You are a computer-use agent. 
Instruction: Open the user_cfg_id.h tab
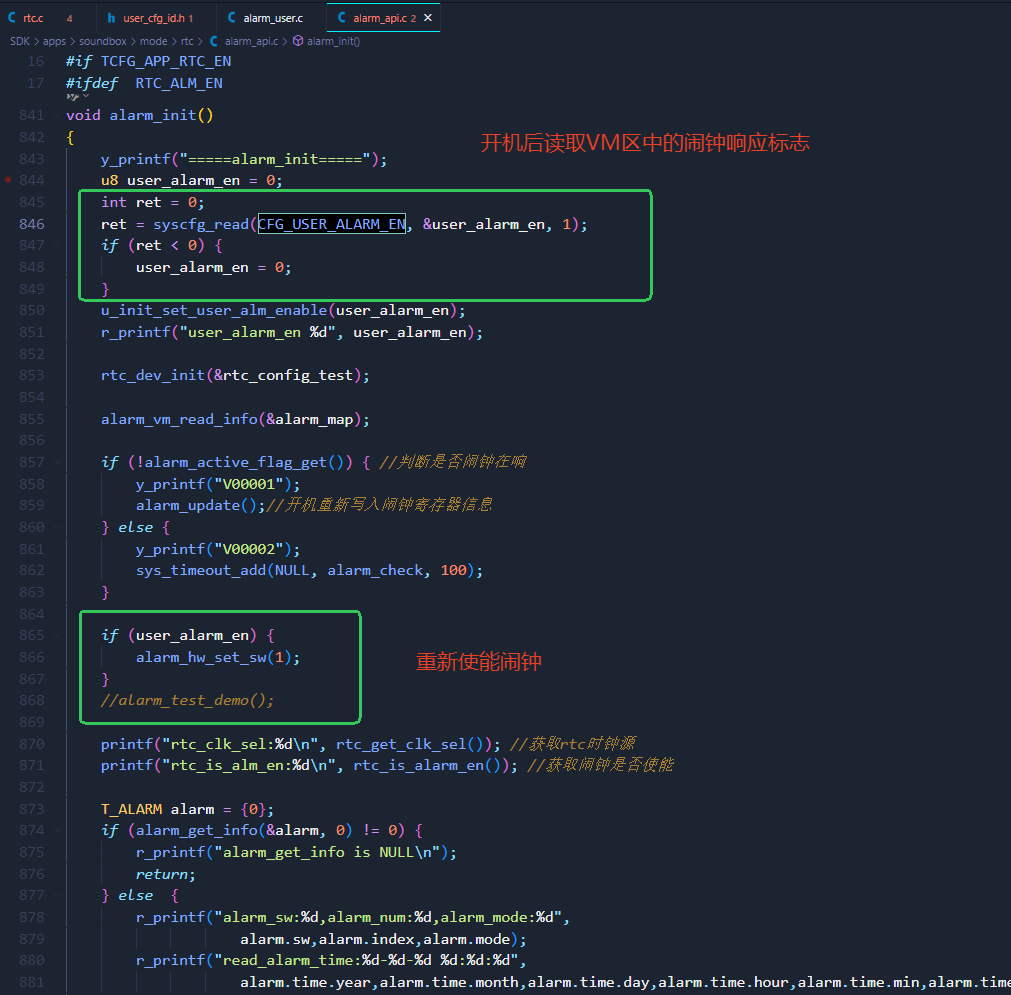click(x=156, y=18)
